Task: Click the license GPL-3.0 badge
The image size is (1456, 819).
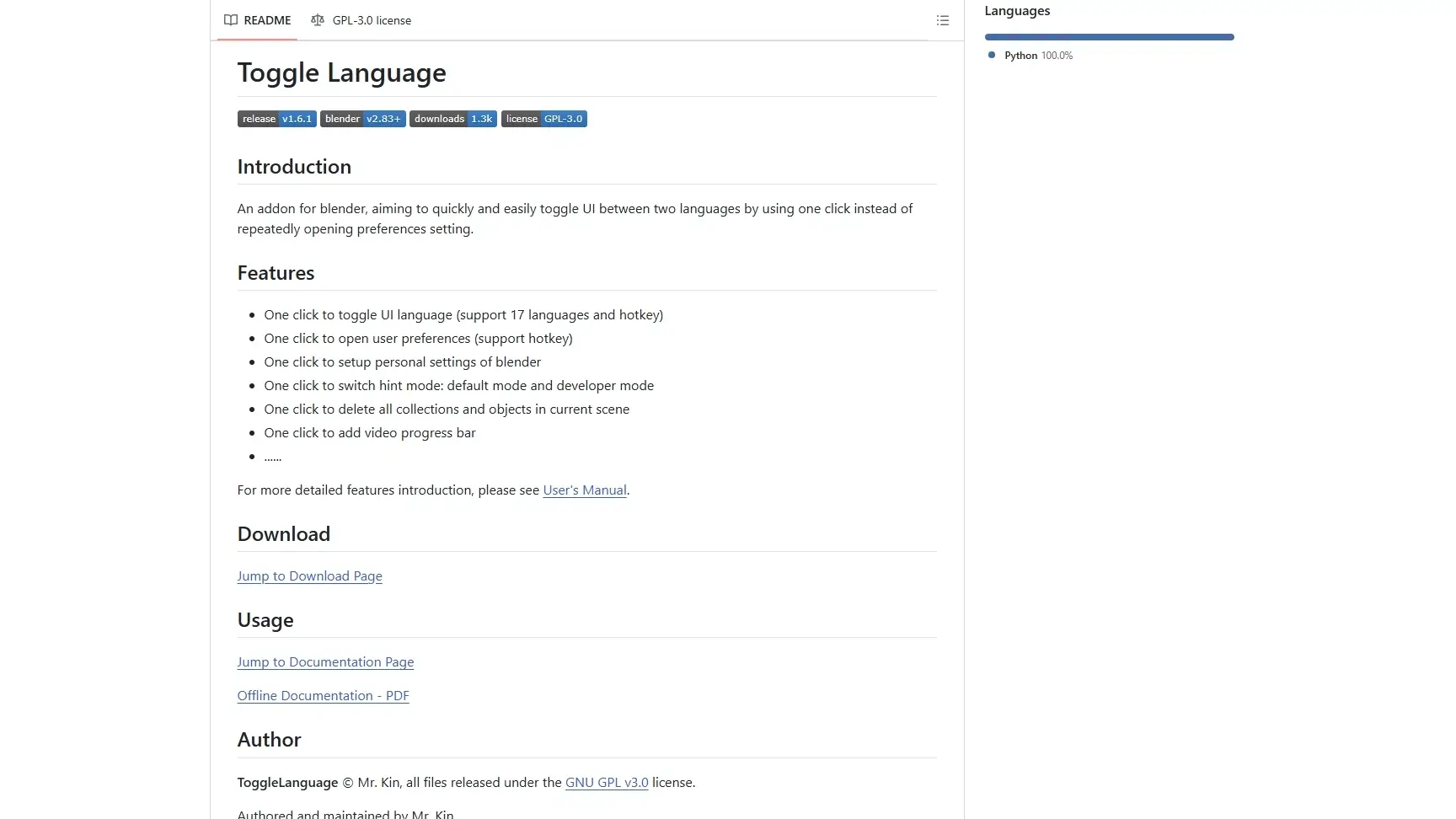Action: (544, 119)
